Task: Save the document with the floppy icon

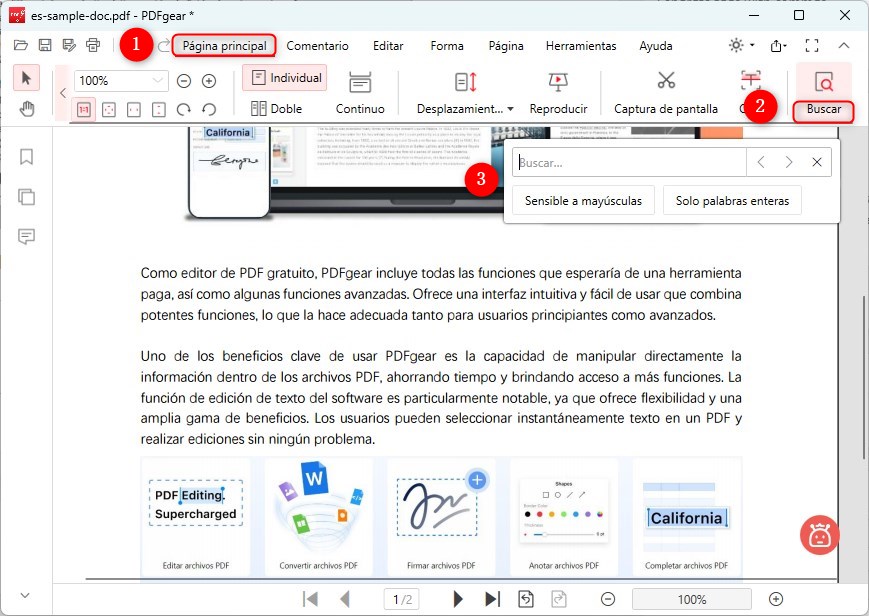Action: pos(45,45)
